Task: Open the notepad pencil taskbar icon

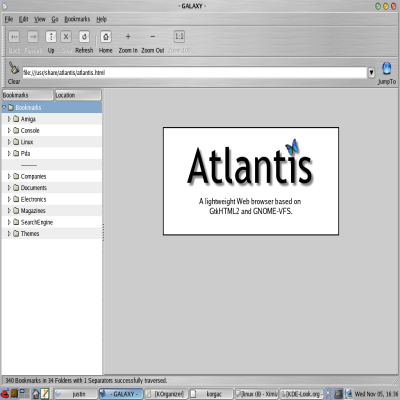Action: (x=45, y=394)
